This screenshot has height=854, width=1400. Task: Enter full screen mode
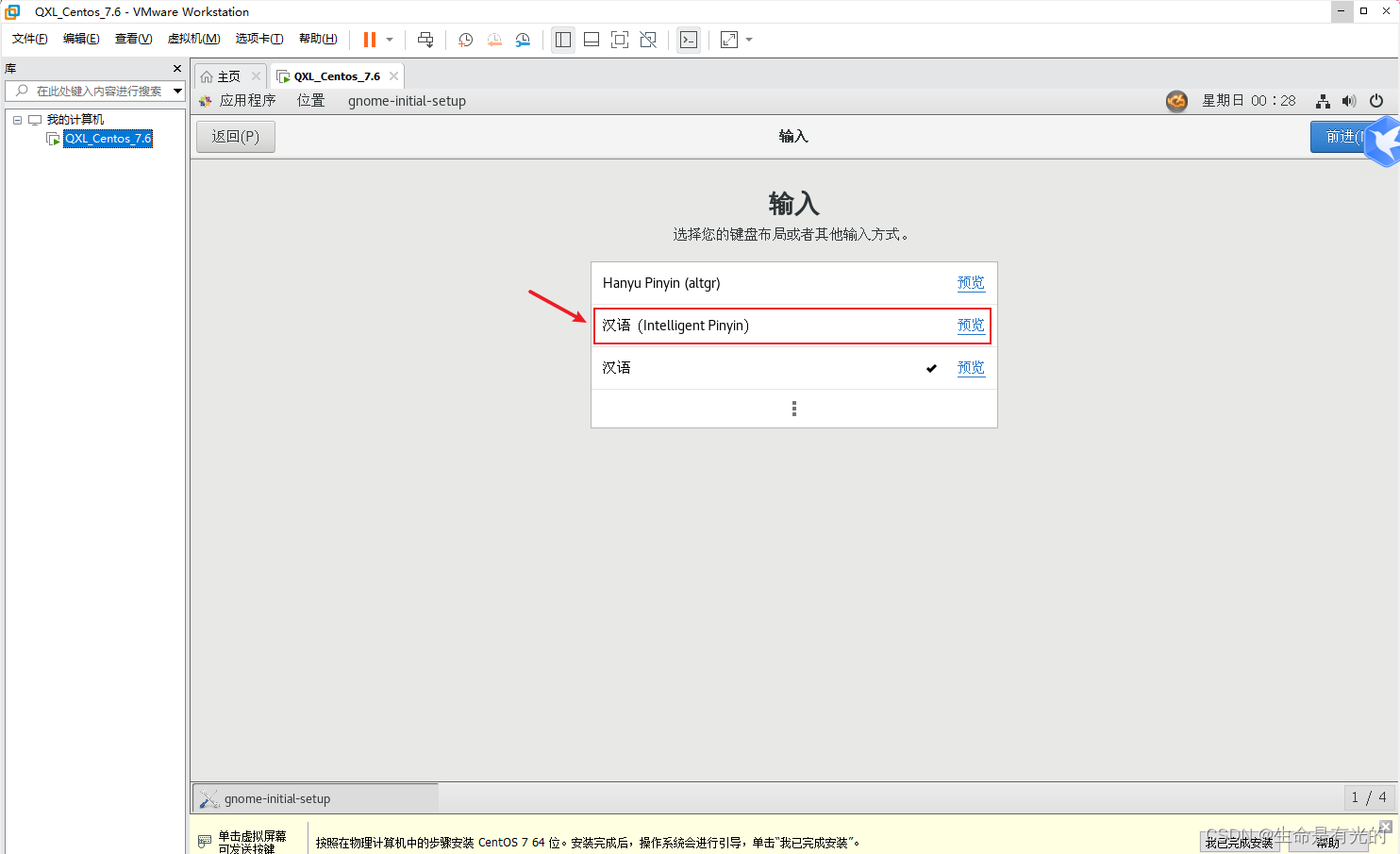(620, 40)
